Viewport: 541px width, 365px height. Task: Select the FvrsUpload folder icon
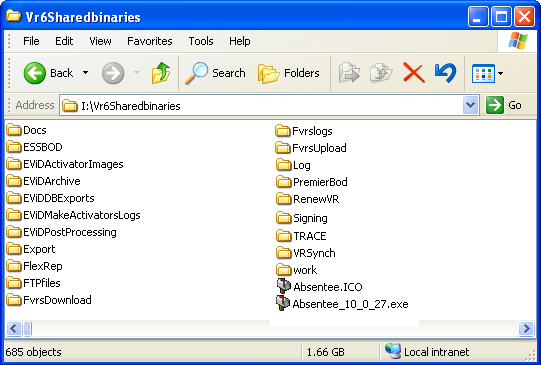coord(283,148)
